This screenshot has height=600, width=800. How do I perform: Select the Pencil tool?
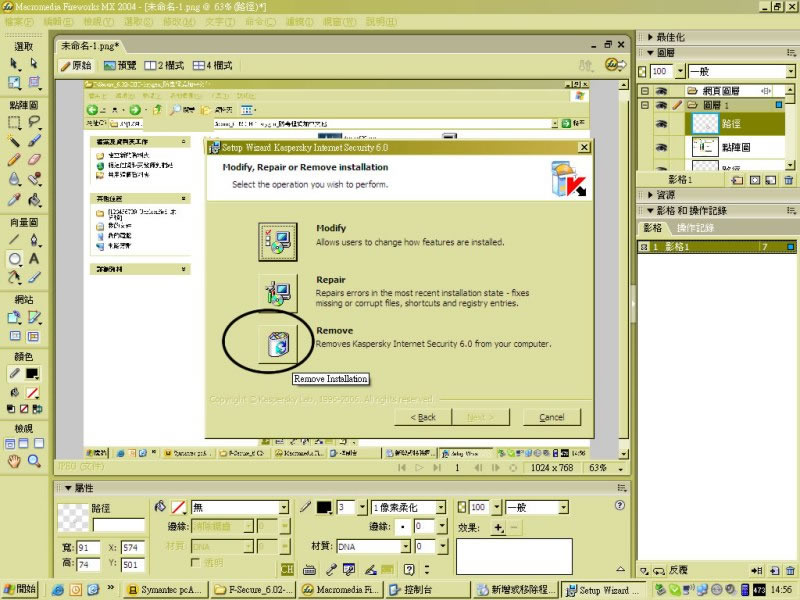(x=14, y=160)
